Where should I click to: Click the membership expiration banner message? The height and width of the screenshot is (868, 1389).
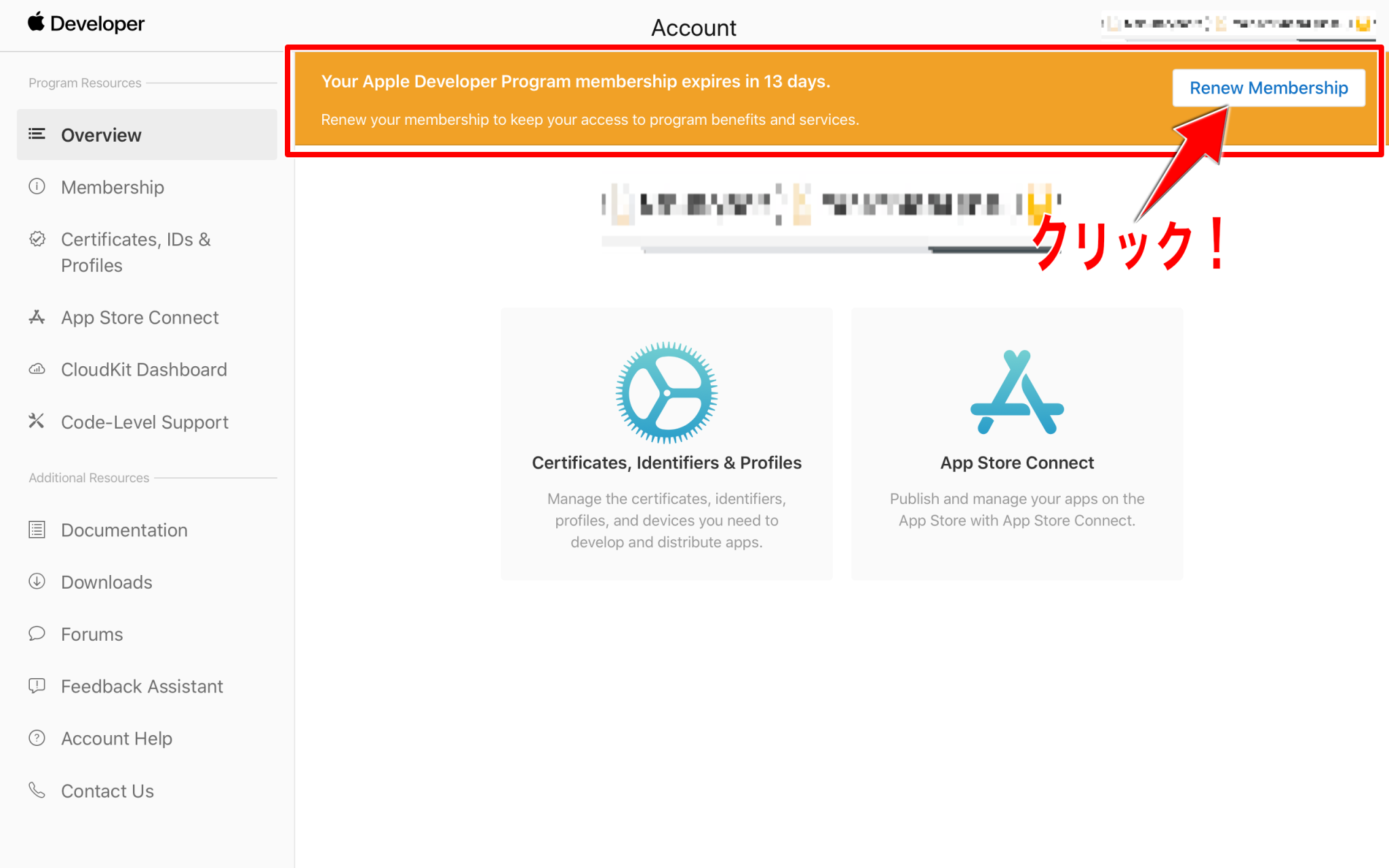(575, 81)
